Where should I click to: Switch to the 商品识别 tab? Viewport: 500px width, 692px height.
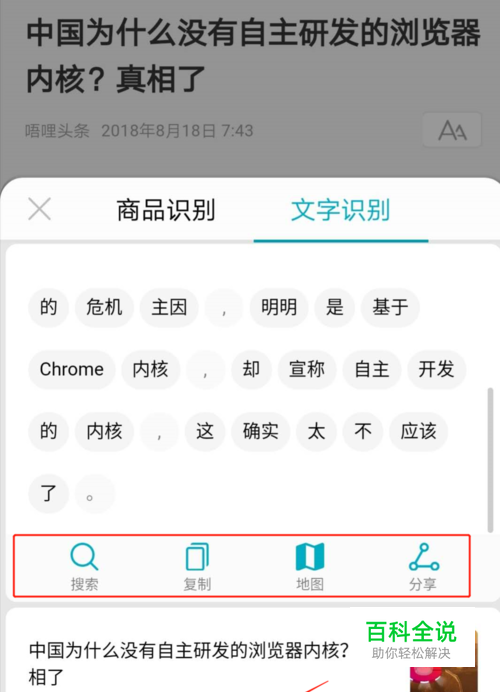pyautogui.click(x=166, y=210)
